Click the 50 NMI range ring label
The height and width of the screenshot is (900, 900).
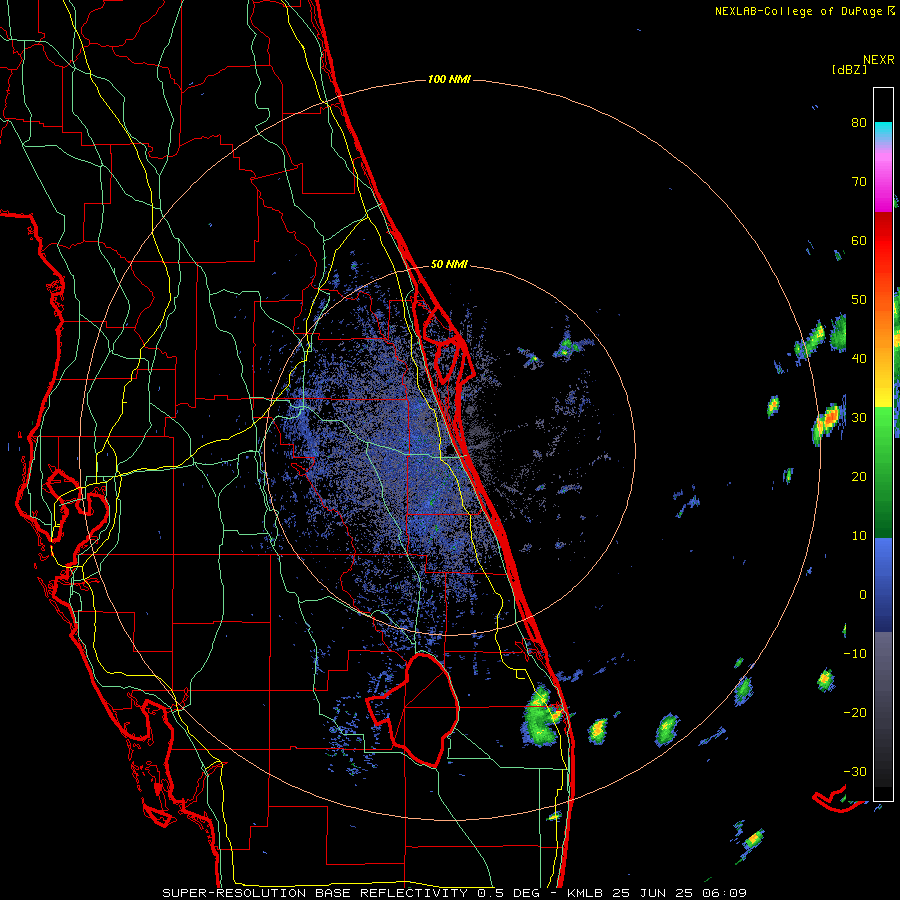[x=449, y=265]
